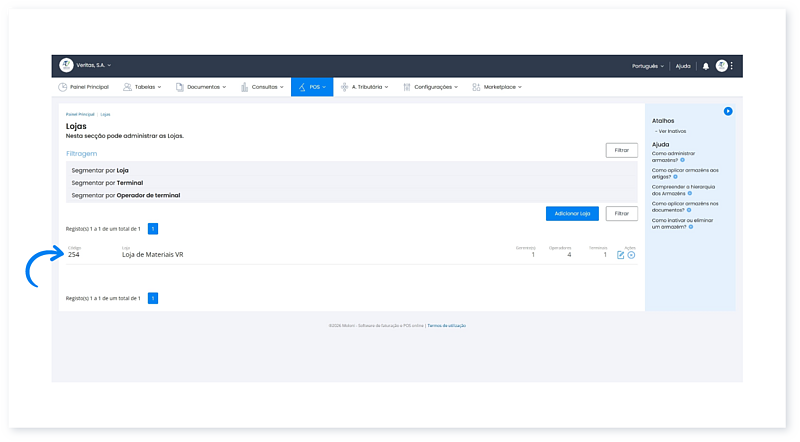Screen dimensions: 800x442
Task: Go to Painel Principal tab
Action: [x=83, y=87]
